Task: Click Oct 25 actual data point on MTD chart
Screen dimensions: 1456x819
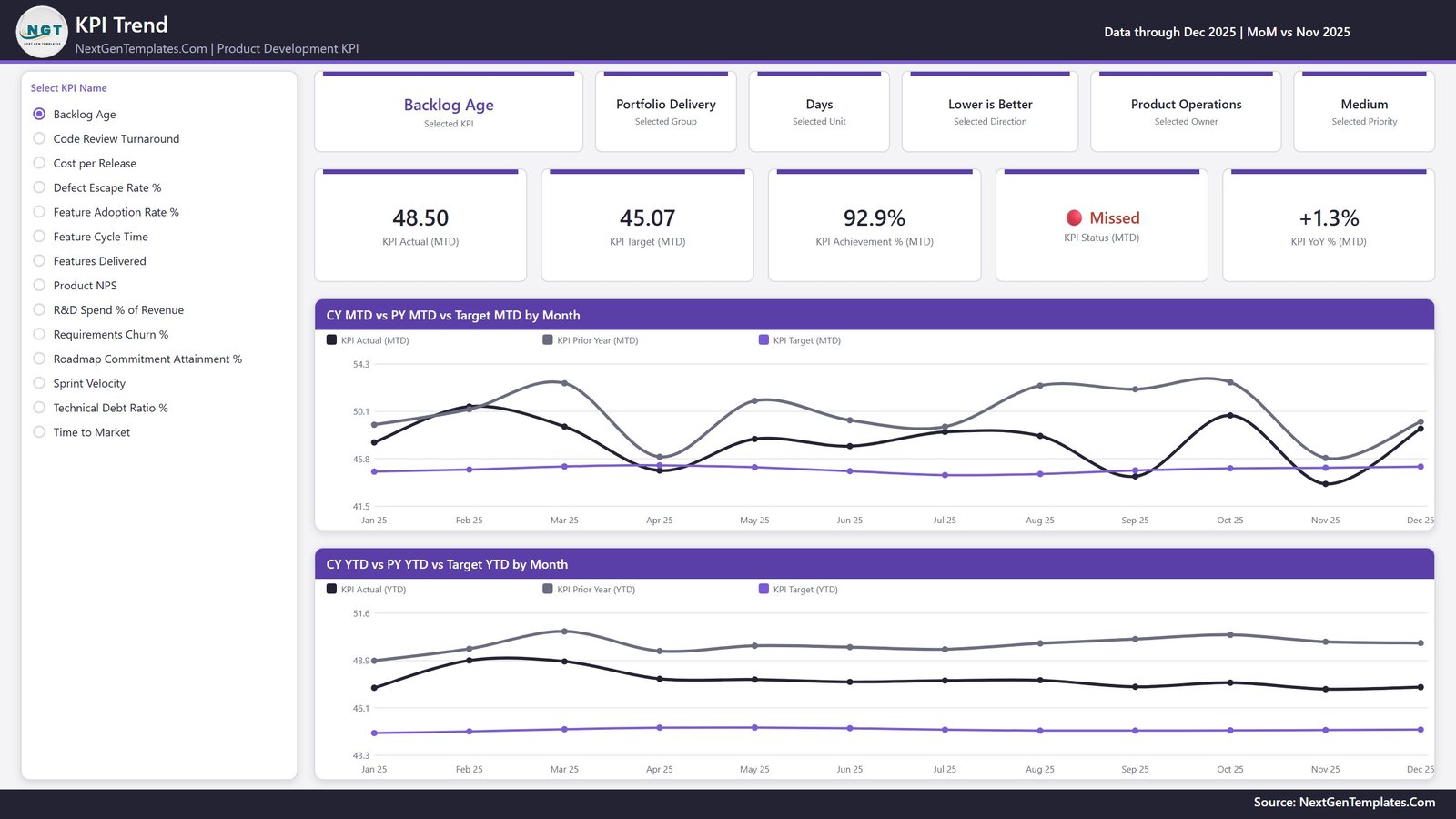Action: coord(1230,415)
